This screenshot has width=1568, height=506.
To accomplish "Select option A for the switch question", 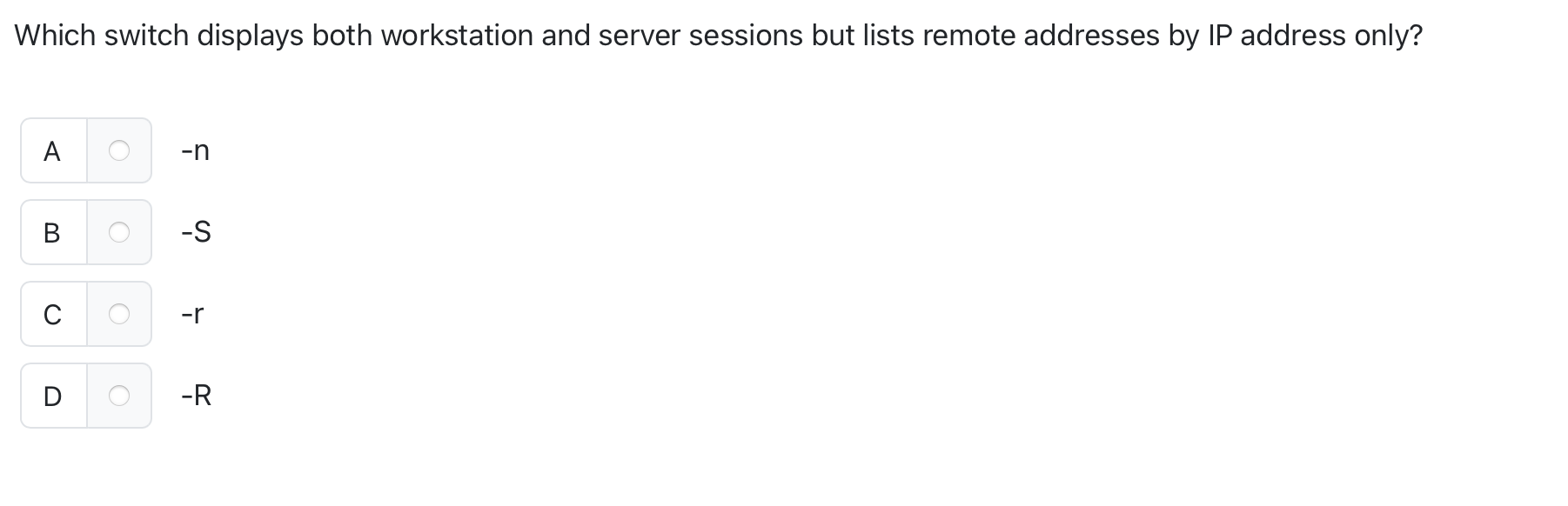I will click(x=118, y=150).
